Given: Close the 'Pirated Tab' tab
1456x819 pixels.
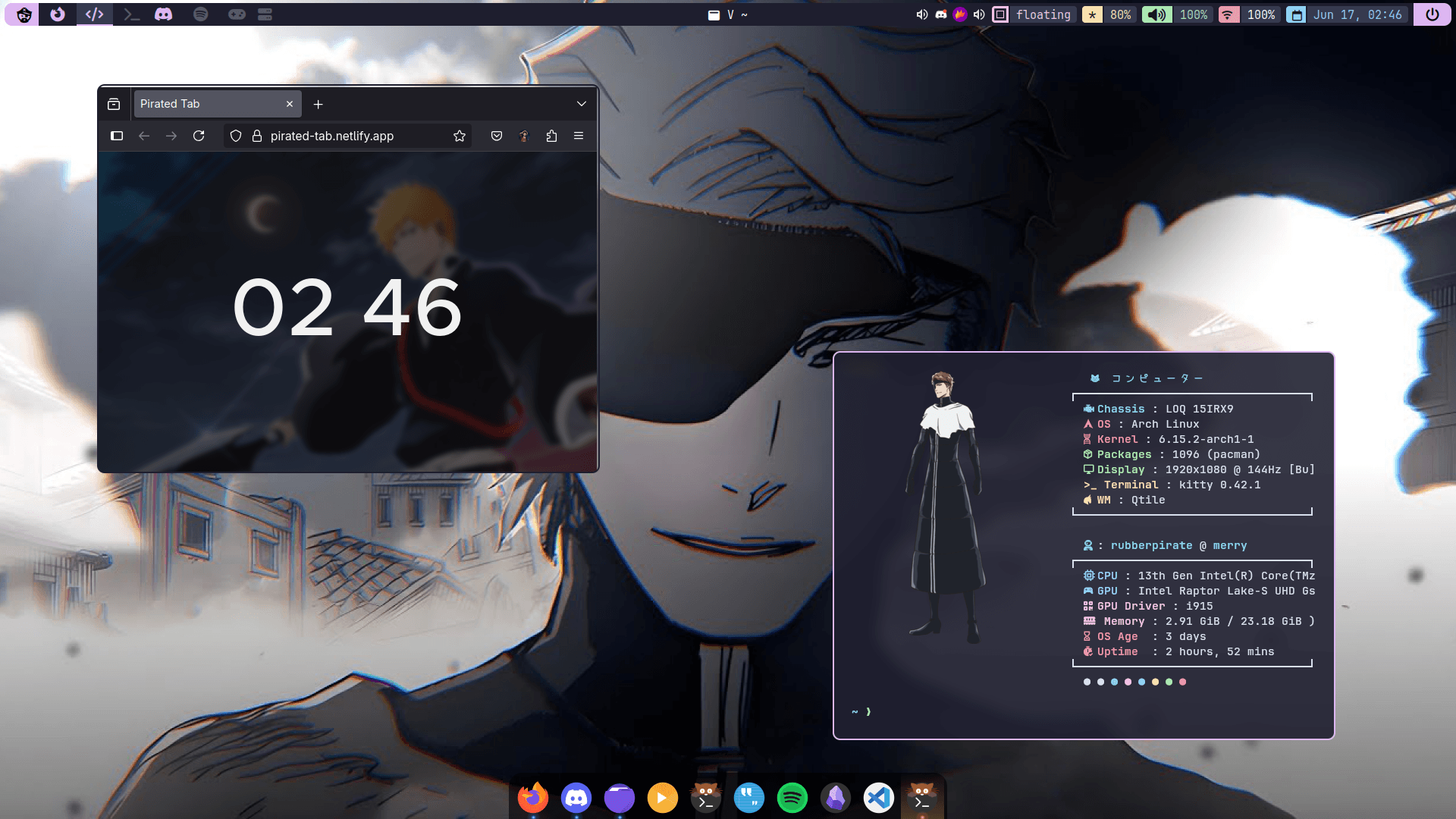Looking at the screenshot, I should [x=290, y=104].
